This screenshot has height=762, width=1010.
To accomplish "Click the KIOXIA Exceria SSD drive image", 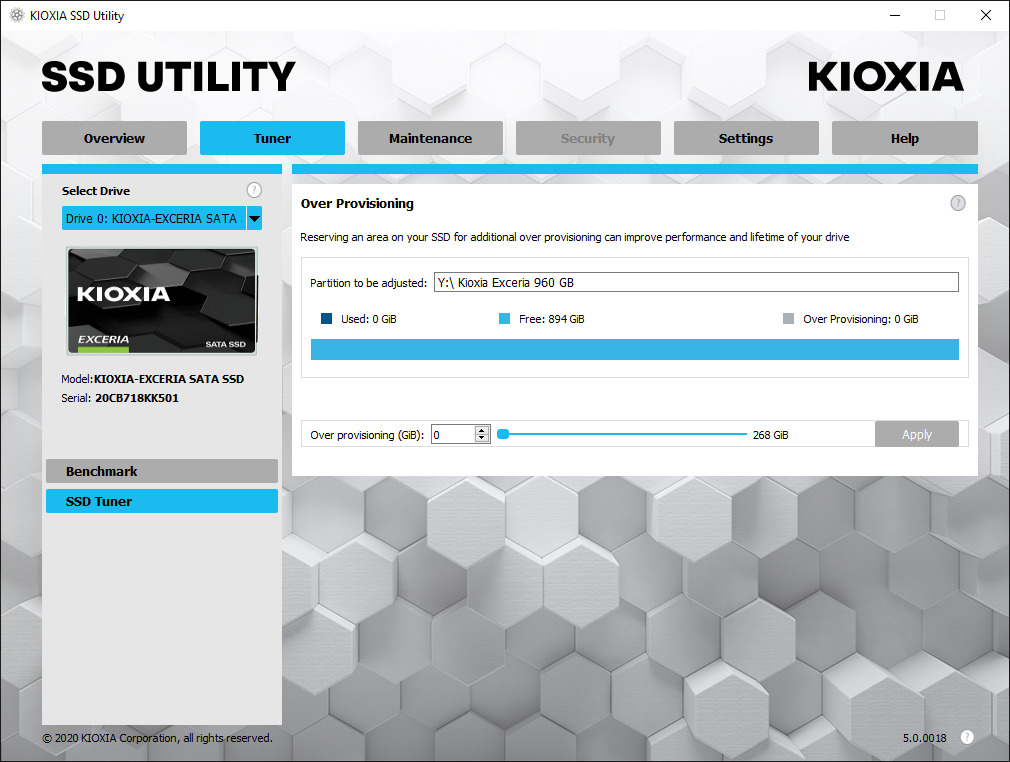I will click(161, 301).
